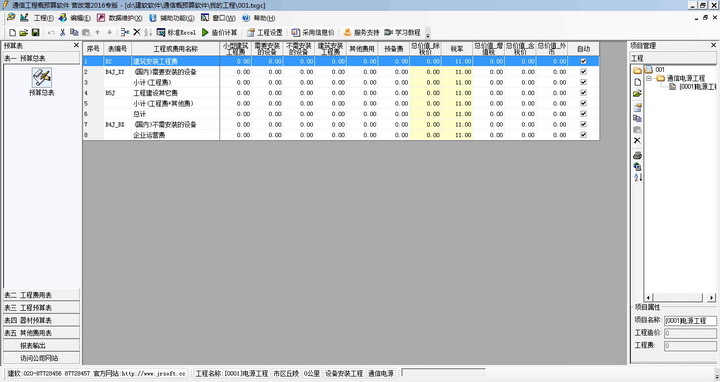Run 造价计算 from the toolbar
Viewport: 720px width, 382px height.
coord(219,33)
